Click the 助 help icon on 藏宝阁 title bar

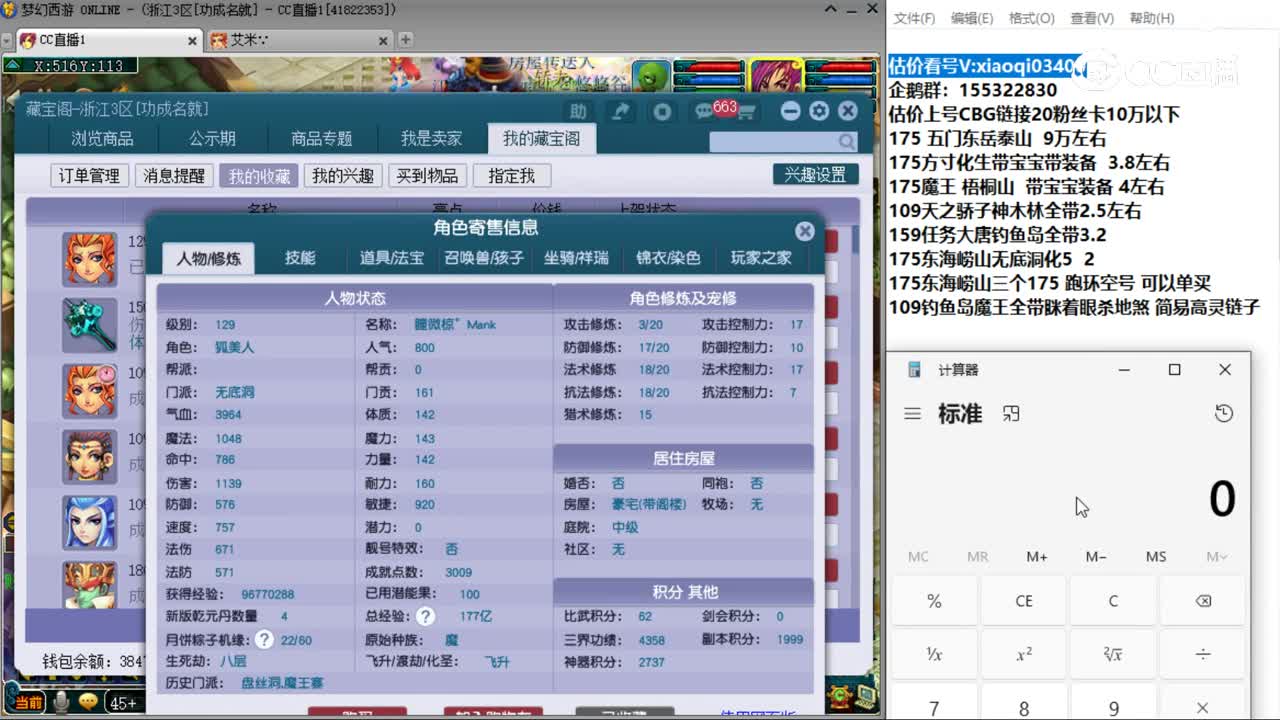point(578,111)
